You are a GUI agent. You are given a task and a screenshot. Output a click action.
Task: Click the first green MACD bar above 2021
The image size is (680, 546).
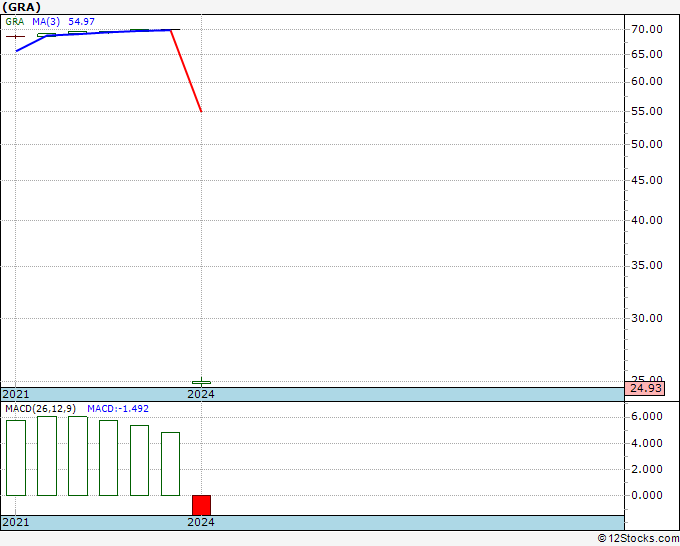tap(16, 458)
